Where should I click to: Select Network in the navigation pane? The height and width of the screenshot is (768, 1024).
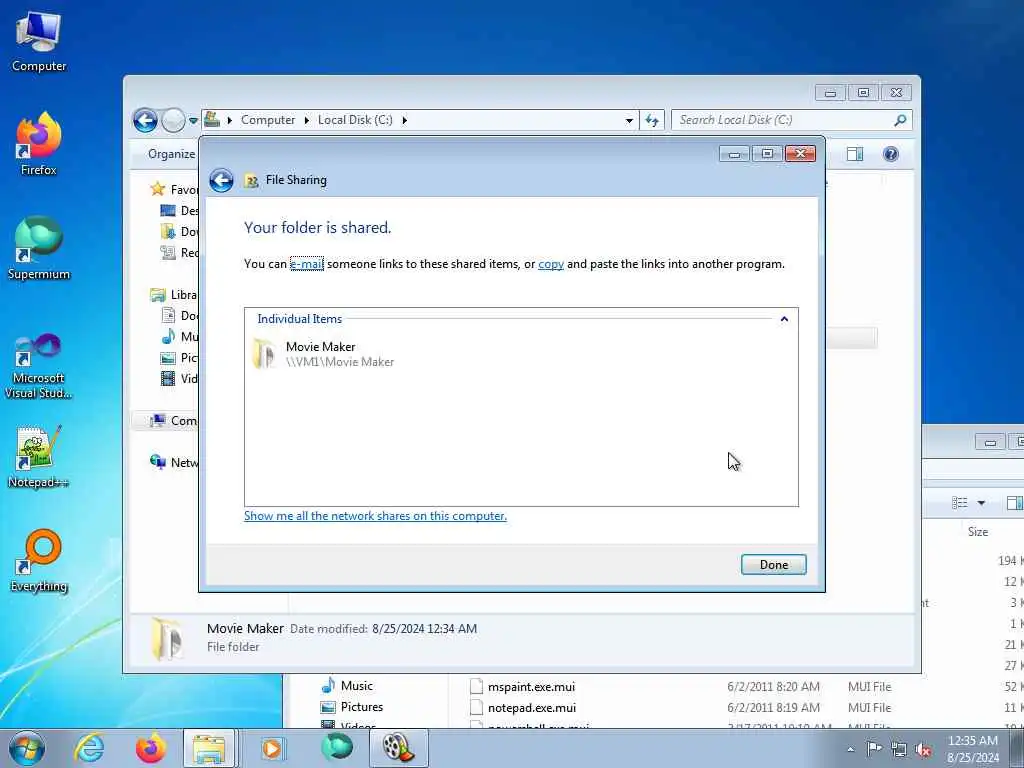(x=173, y=462)
